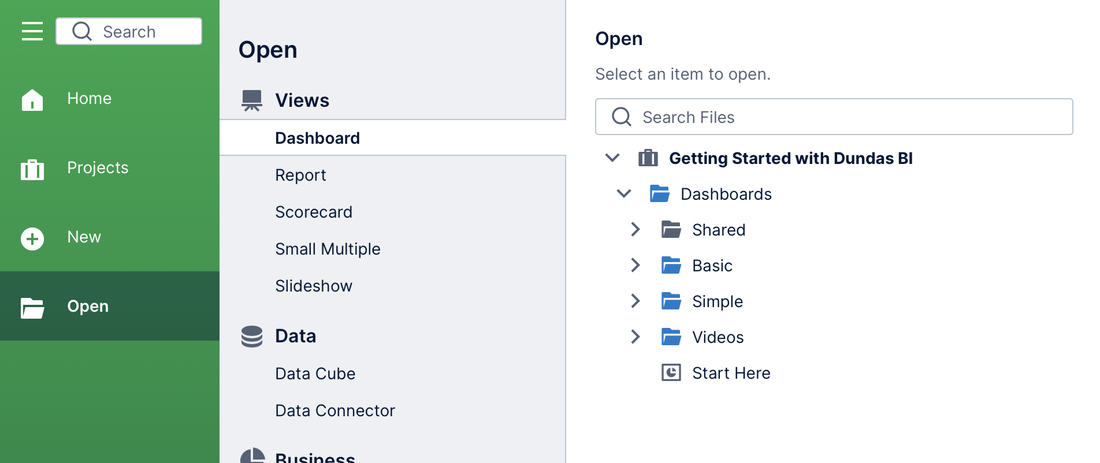Expand the Basic folder
Screen dimensions: 1100x463
pos(636,265)
